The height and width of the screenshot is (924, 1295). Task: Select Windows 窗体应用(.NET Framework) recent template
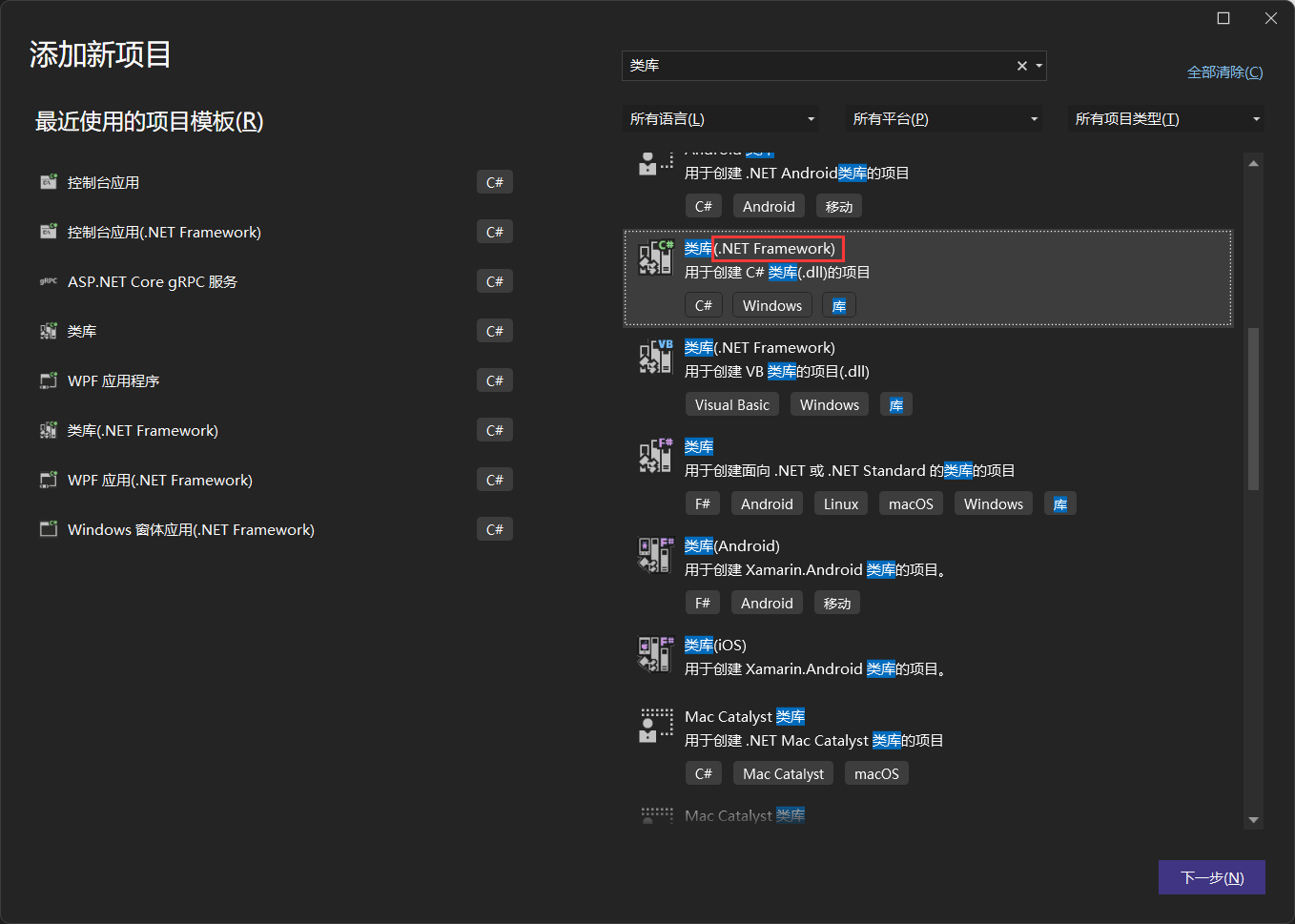pyautogui.click(x=191, y=529)
